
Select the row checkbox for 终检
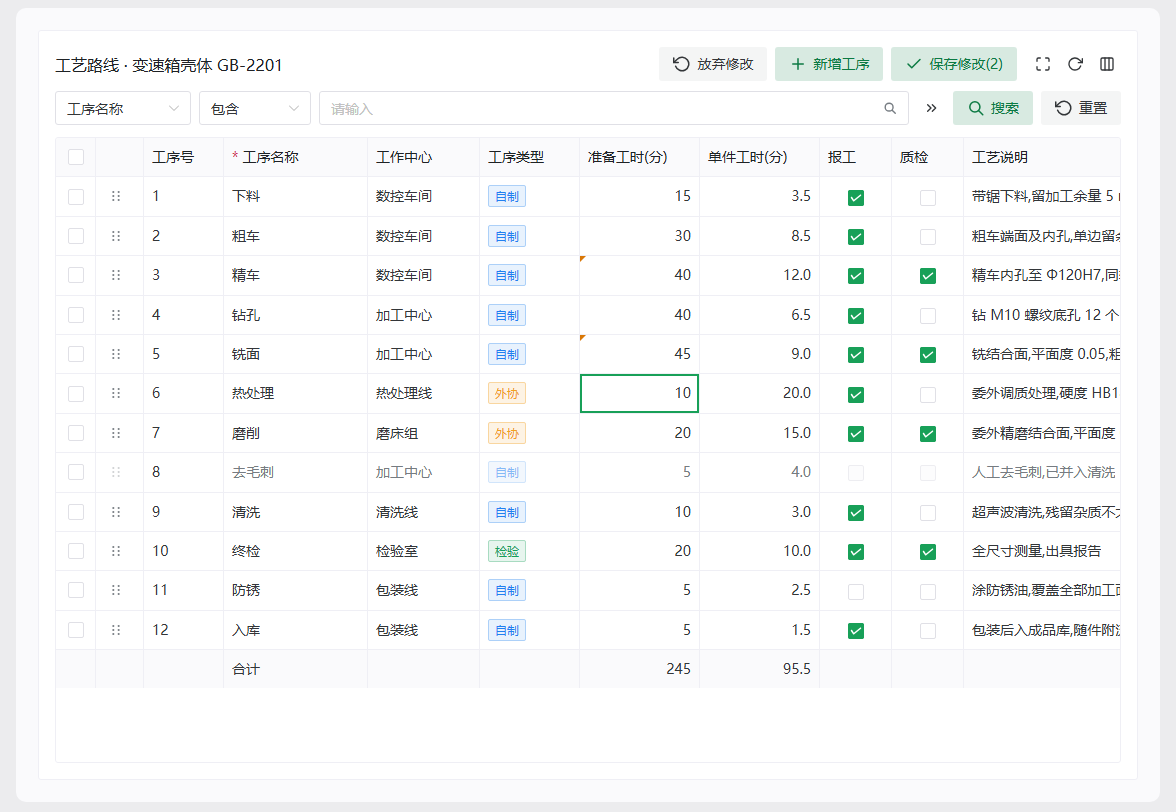coord(76,551)
